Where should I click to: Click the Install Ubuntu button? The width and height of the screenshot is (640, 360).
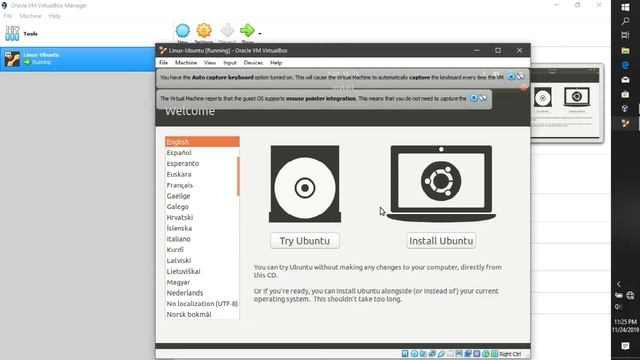tap(441, 241)
